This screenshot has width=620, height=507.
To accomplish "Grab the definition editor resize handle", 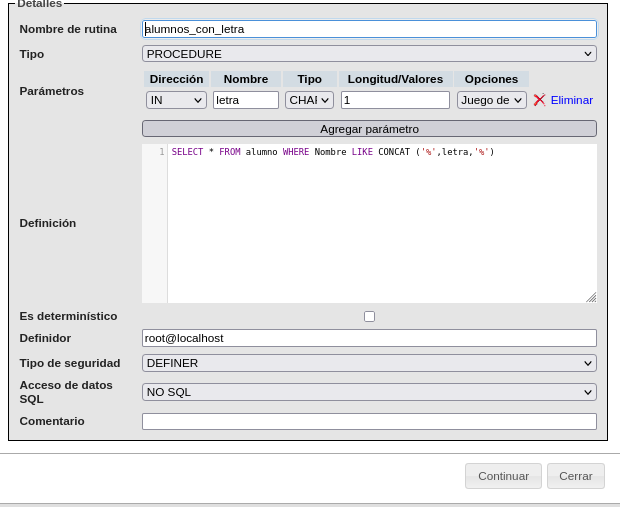I will pyautogui.click(x=591, y=297).
